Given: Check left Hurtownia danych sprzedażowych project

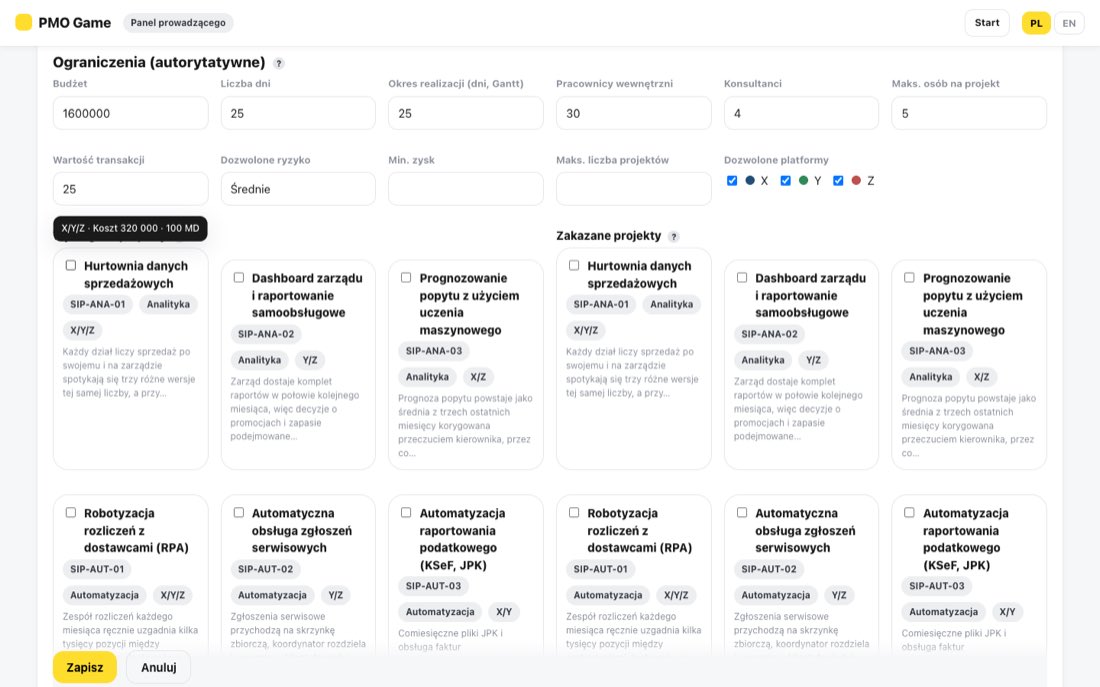Looking at the screenshot, I should coord(71,265).
